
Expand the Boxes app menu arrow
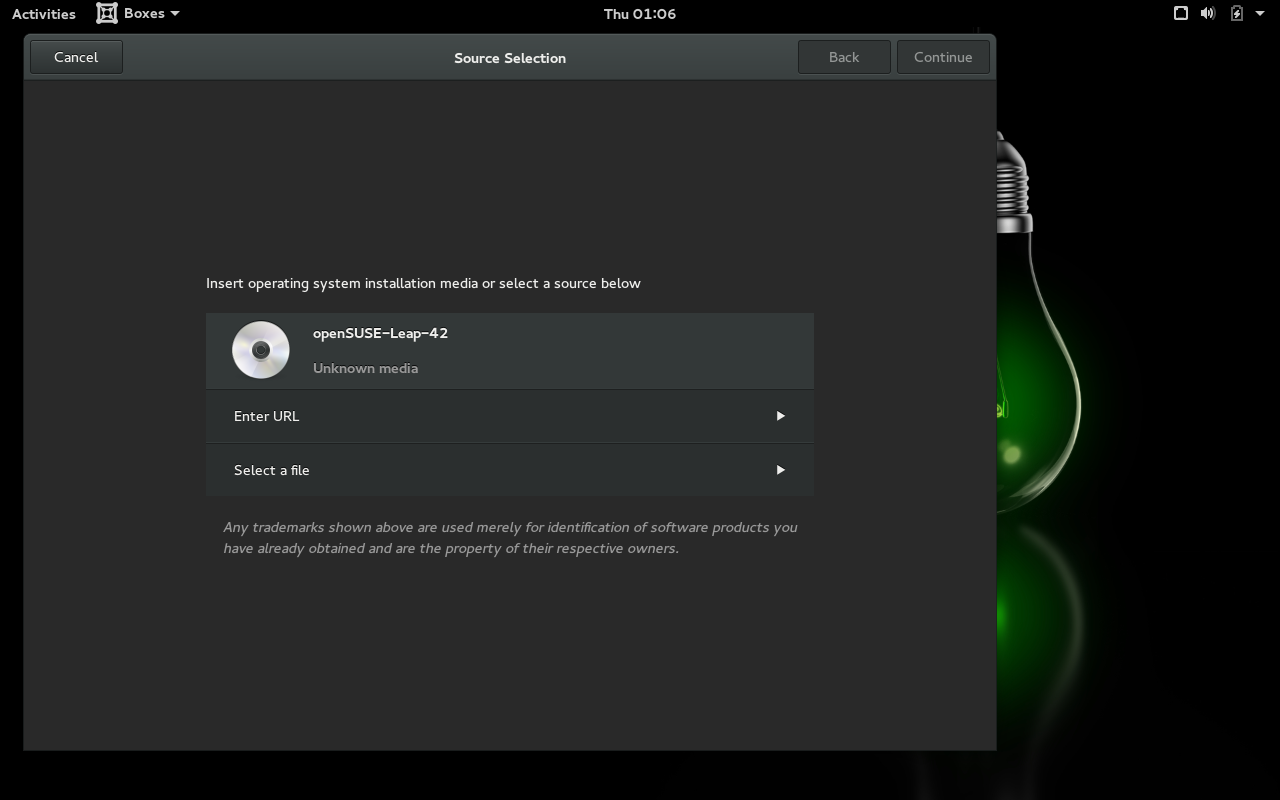(175, 14)
